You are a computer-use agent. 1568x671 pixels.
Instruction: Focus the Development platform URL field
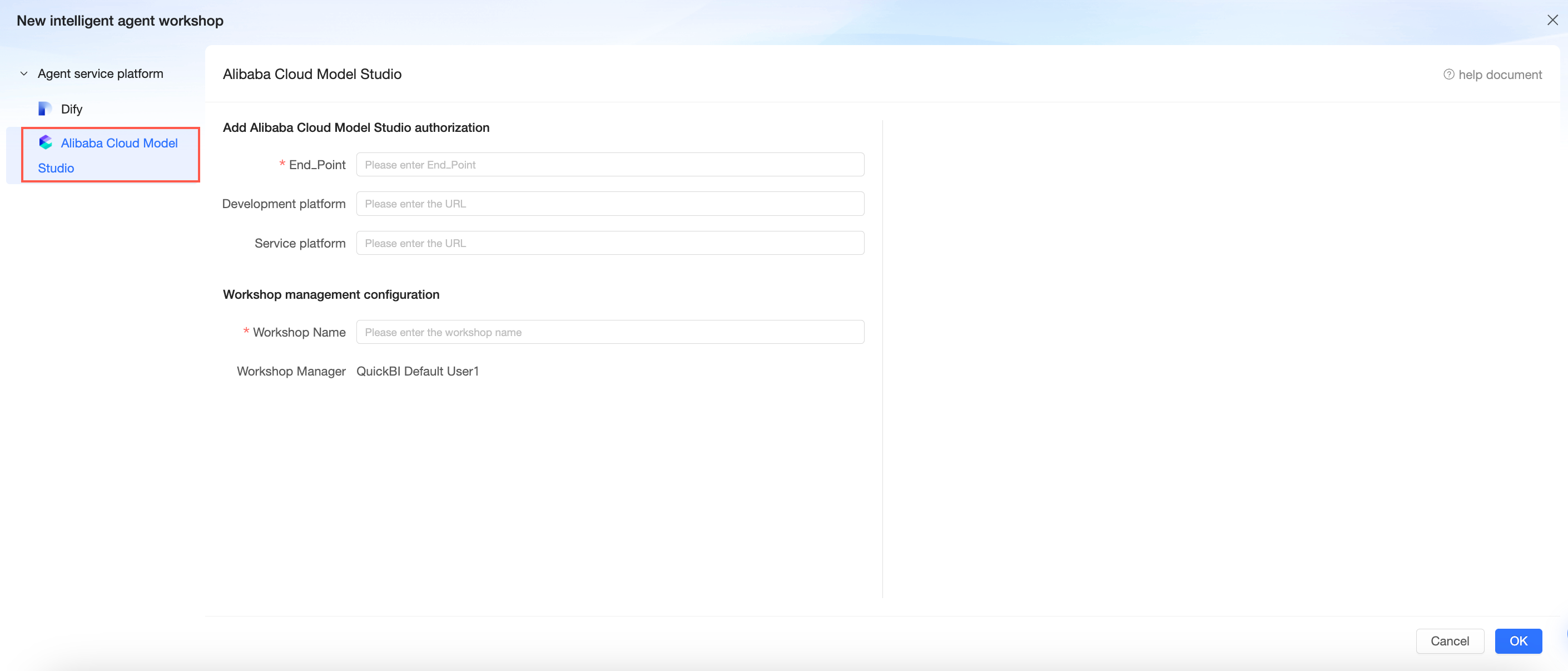click(609, 204)
